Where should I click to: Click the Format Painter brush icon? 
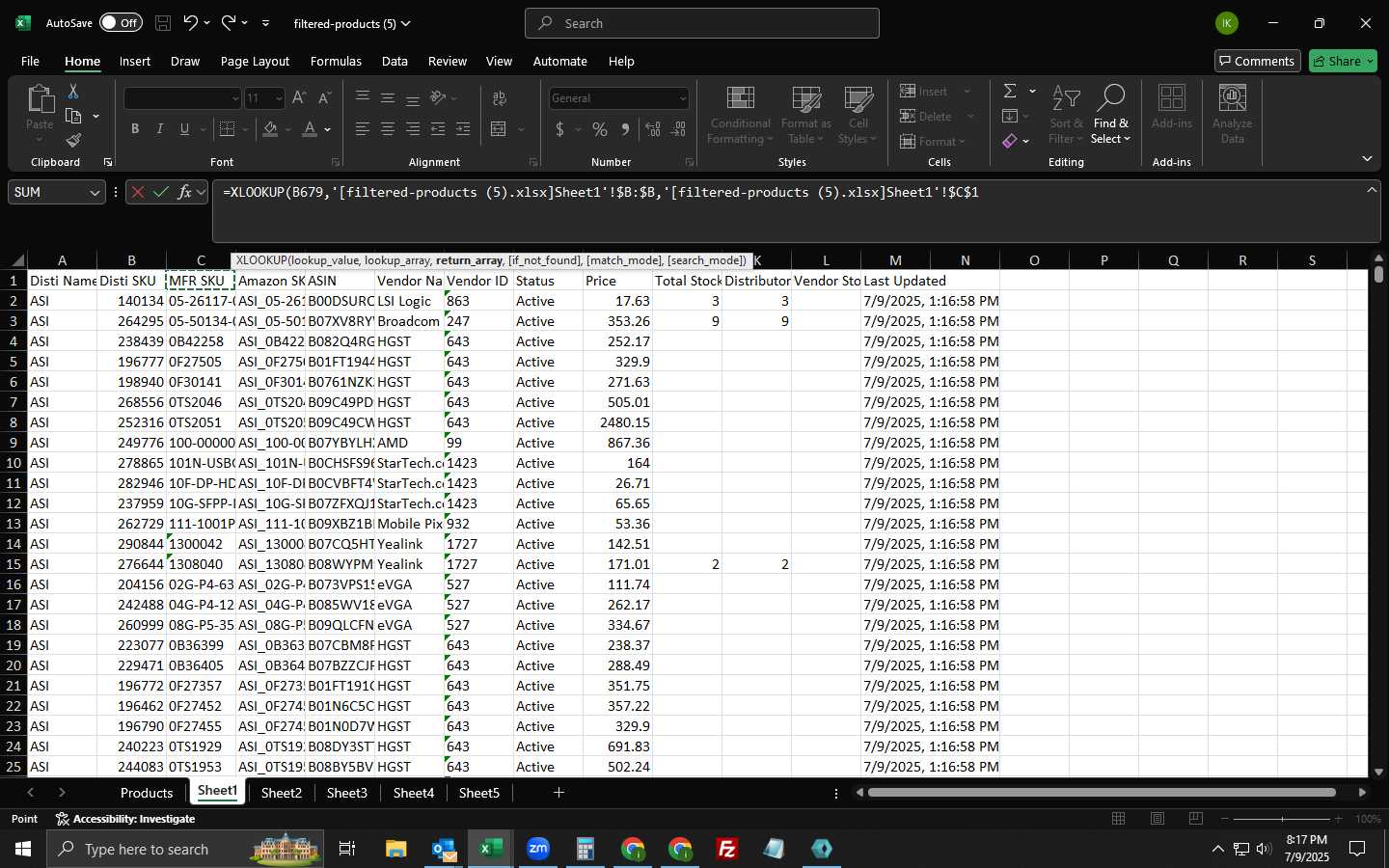(73, 141)
